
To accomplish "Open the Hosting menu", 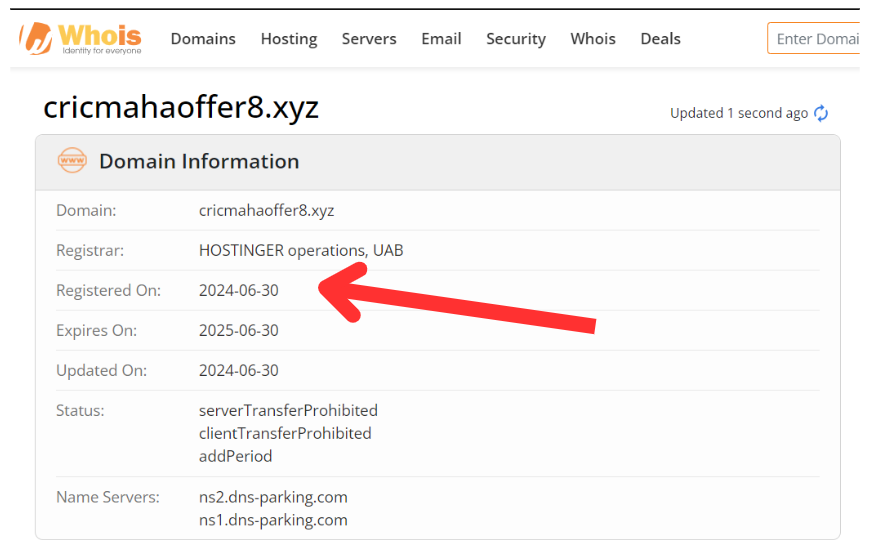I will 289,39.
